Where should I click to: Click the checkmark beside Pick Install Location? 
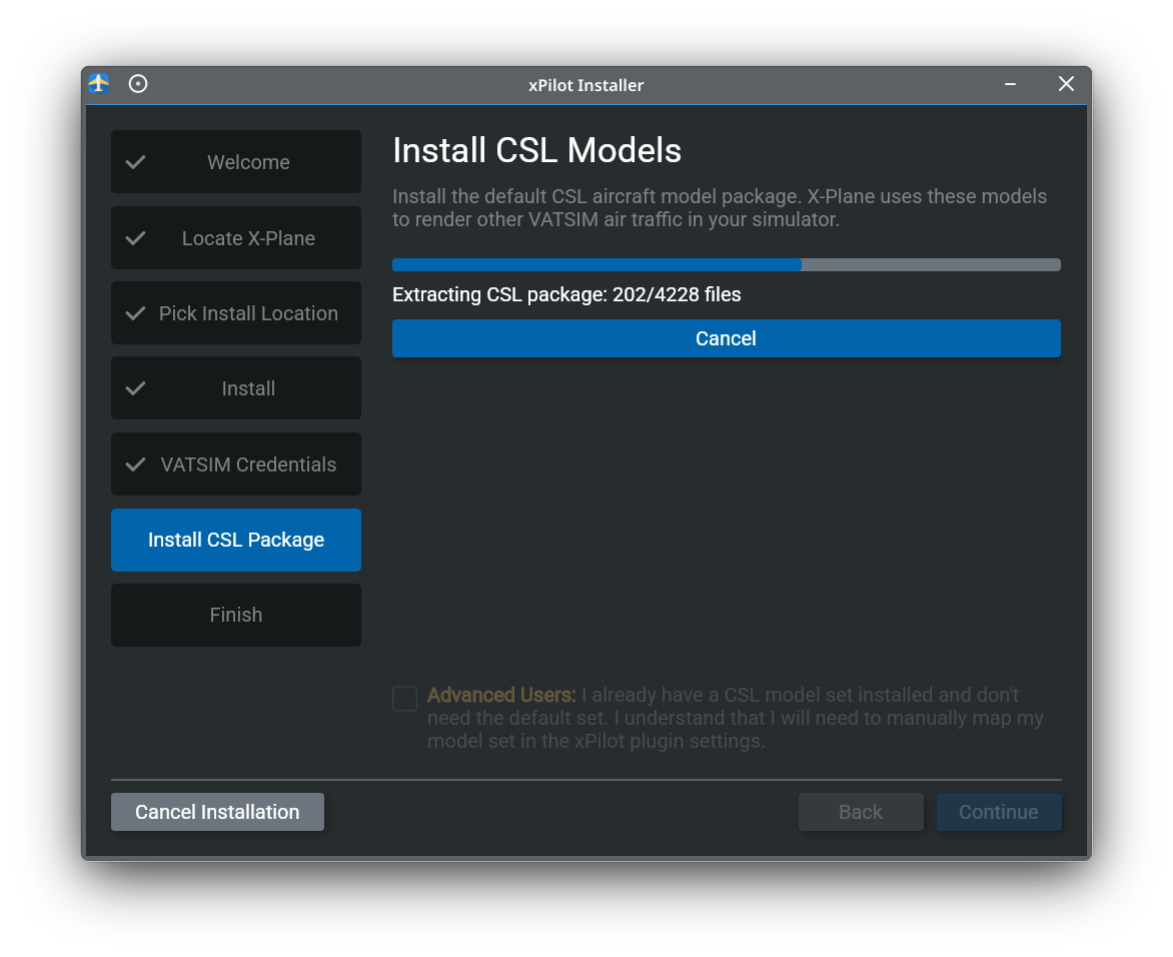point(136,313)
